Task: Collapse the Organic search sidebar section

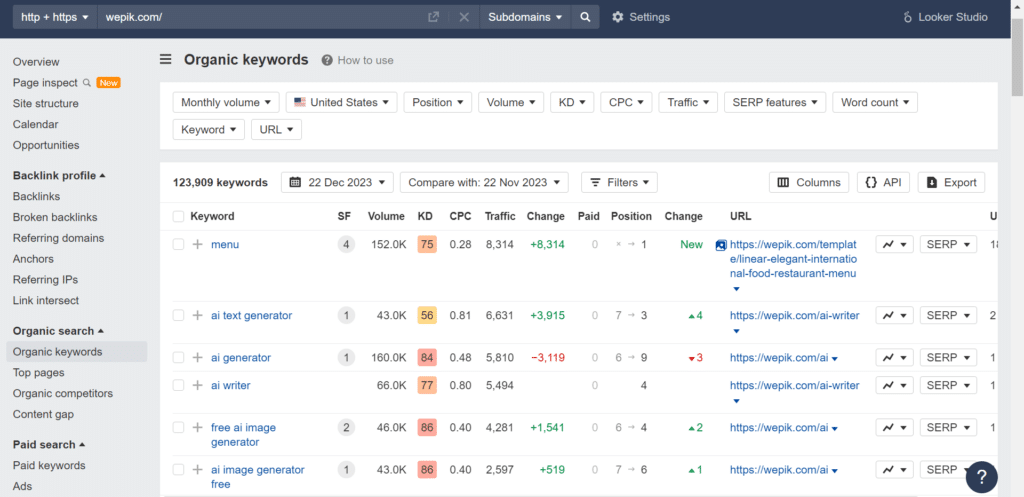Action: (58, 331)
